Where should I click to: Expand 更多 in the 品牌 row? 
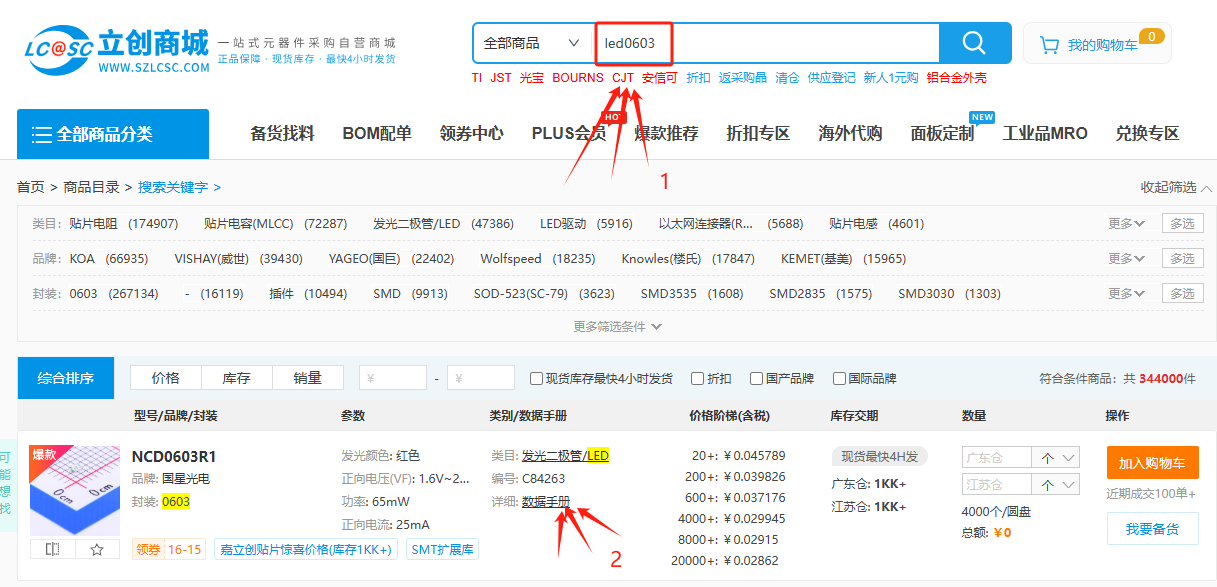pos(1126,259)
